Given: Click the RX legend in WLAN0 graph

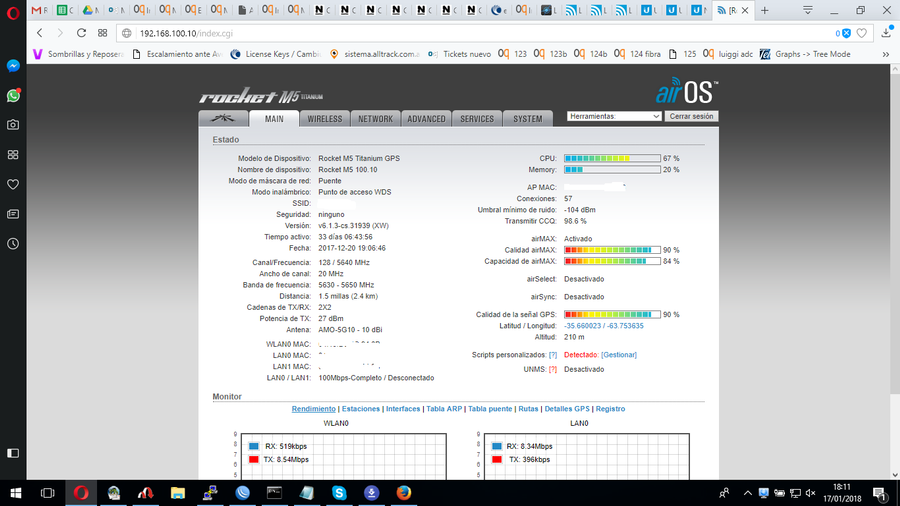Looking at the screenshot, I should point(278,446).
